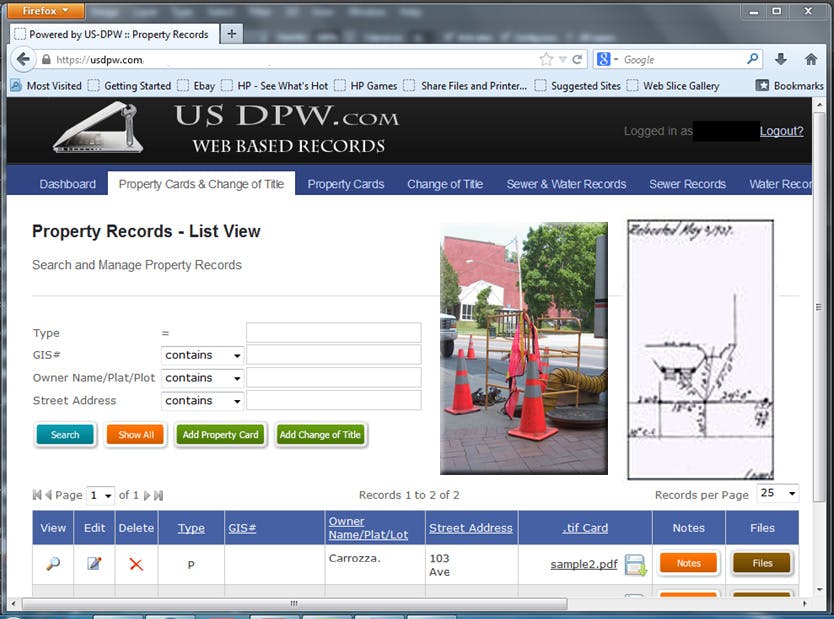Open the Bookmarks star toolbar button
The image size is (834, 619).
coord(790,85)
